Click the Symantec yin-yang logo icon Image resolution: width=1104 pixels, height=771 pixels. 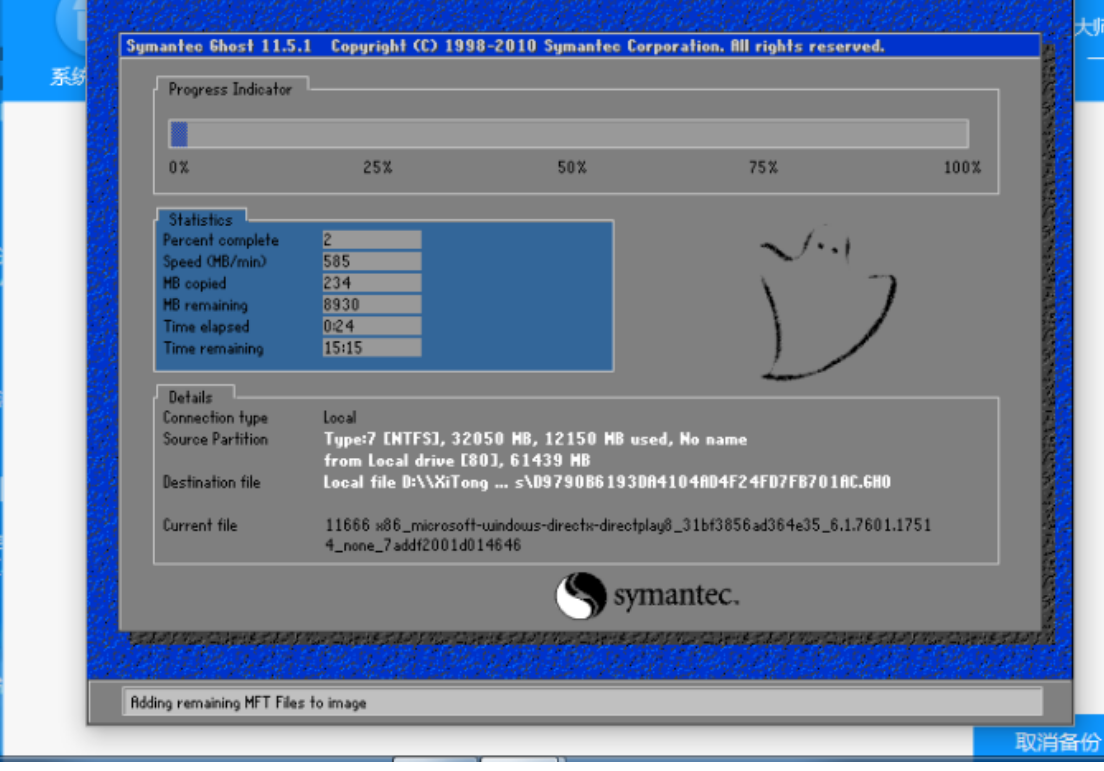[x=581, y=597]
